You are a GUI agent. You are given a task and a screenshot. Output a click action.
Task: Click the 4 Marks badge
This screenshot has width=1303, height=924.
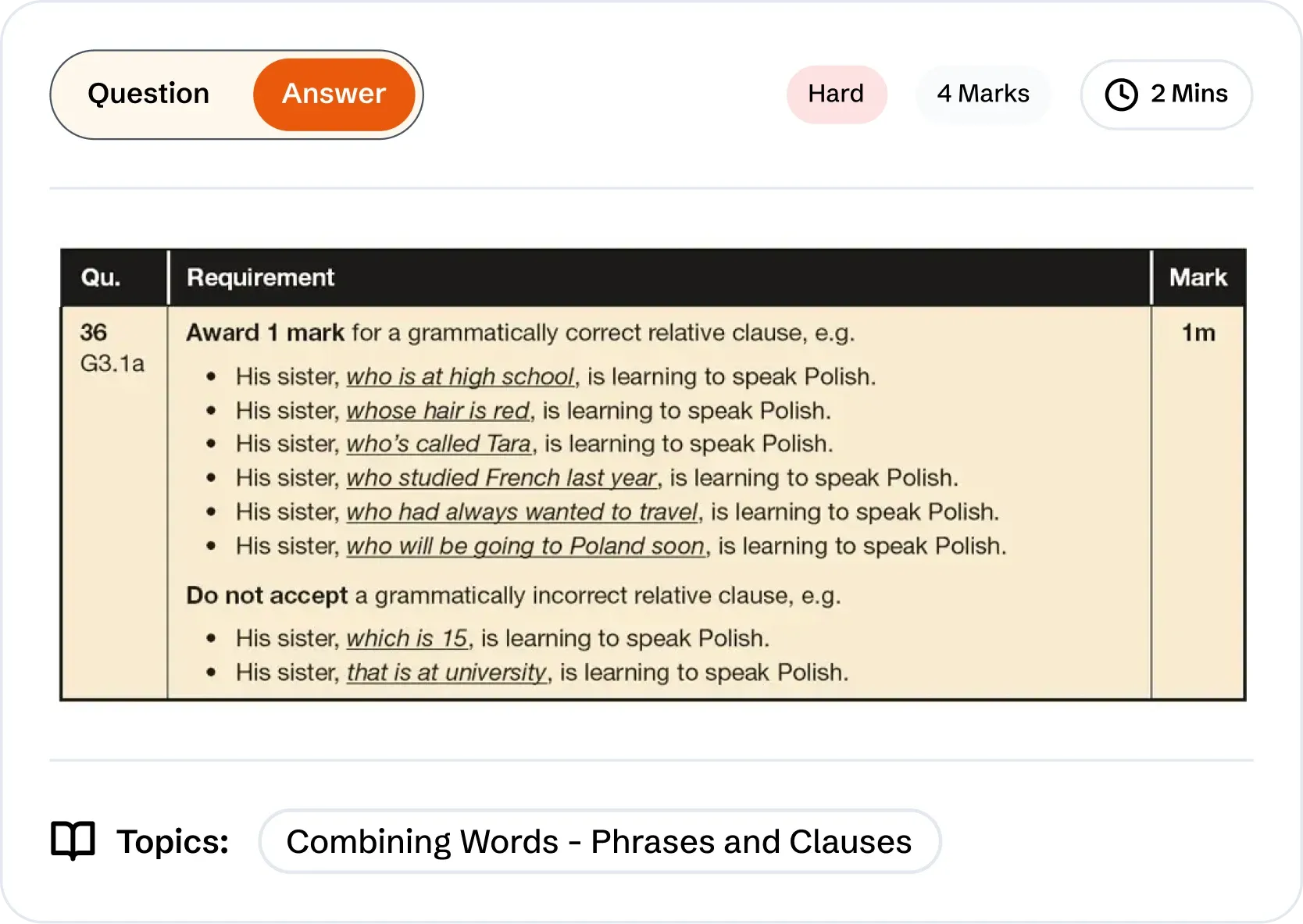coord(983,94)
